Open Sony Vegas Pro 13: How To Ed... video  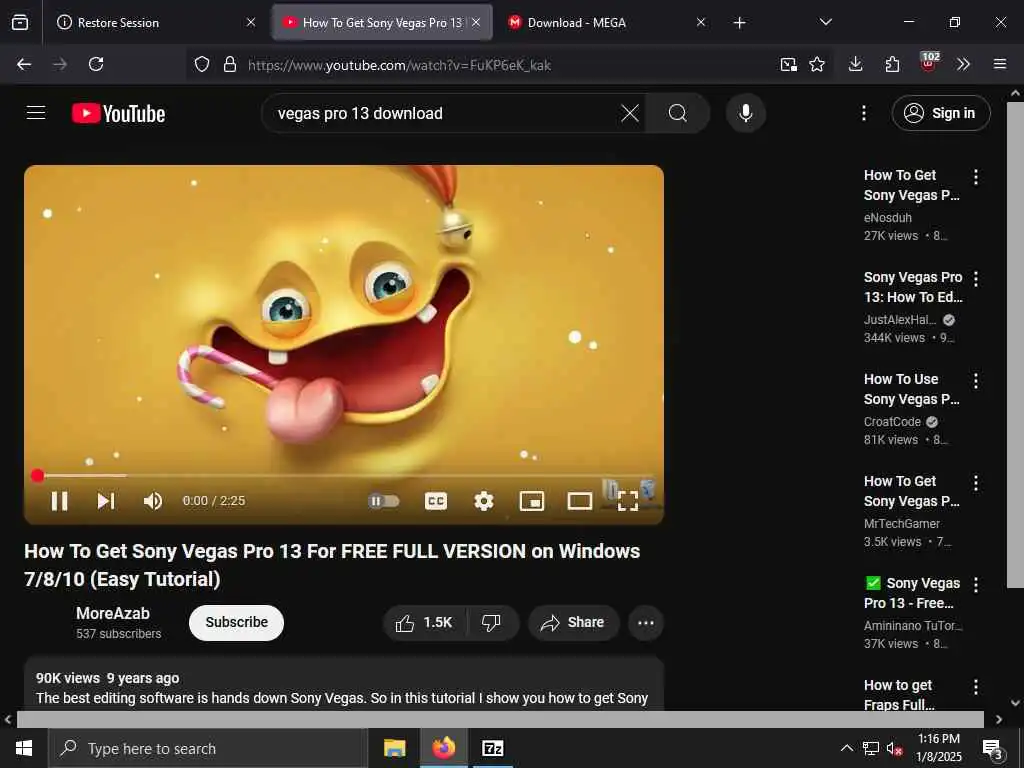pos(913,287)
